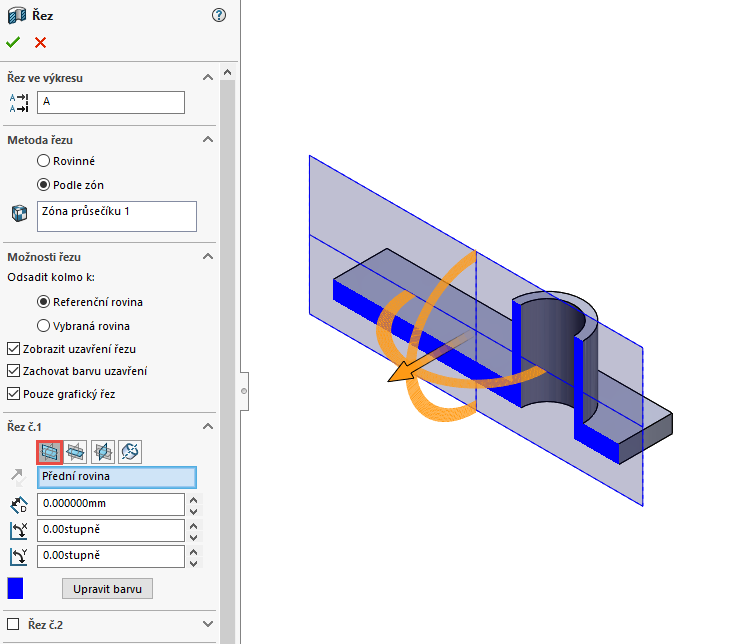Screen dimensions: 750x644
Task: Collapse the Řez ve výkresu section
Action: [208, 78]
